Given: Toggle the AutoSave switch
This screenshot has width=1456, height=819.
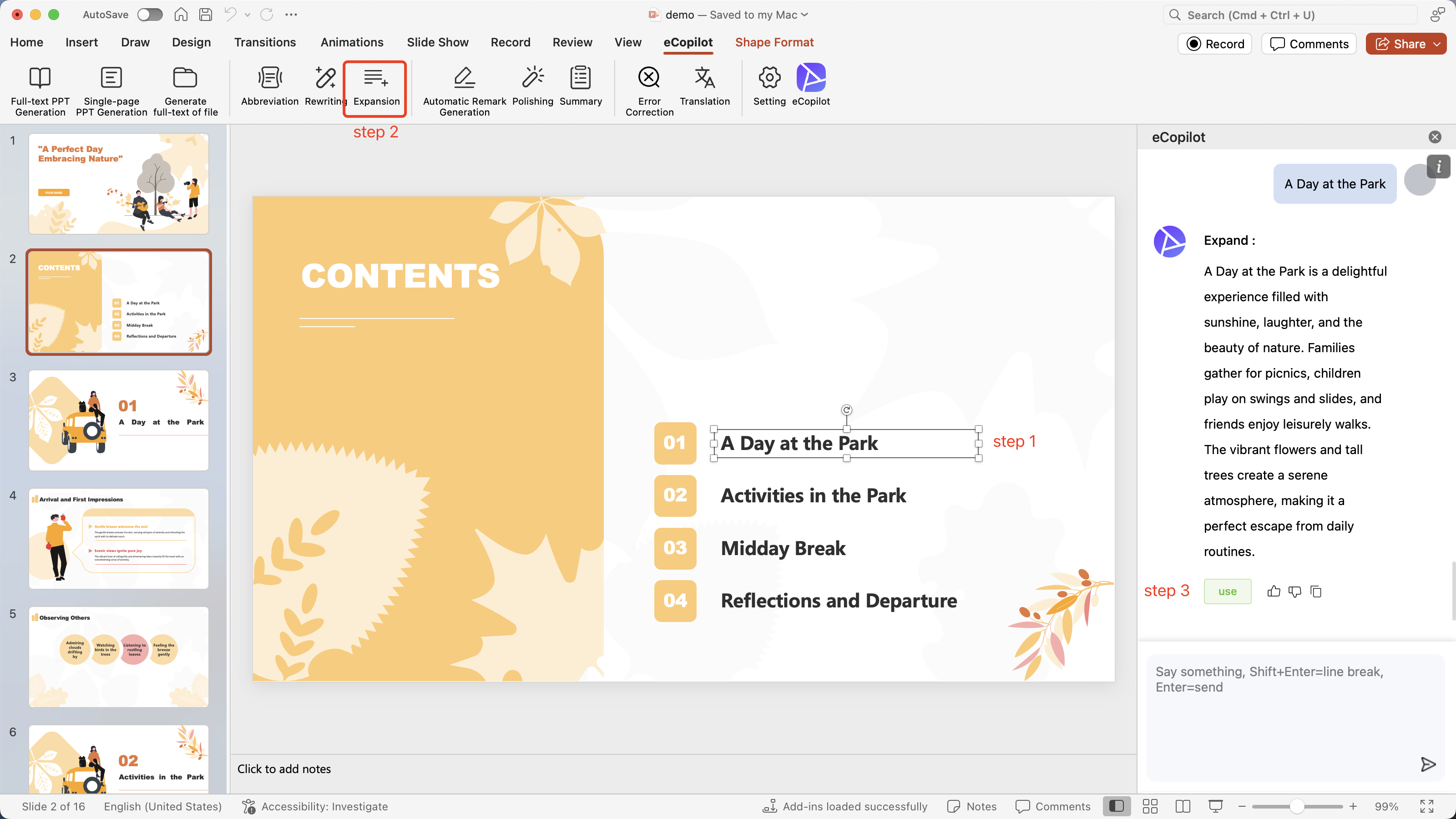Looking at the screenshot, I should click(150, 15).
